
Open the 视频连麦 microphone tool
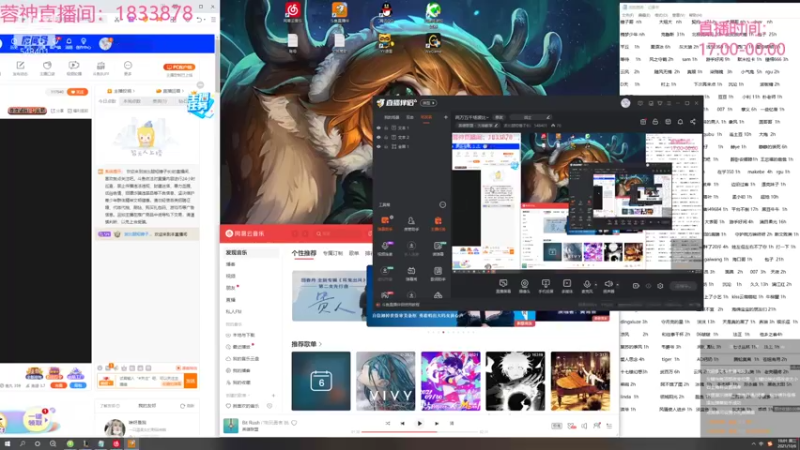coord(385,248)
